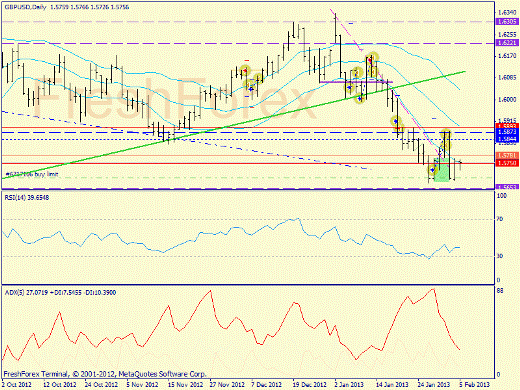Click the 5 Feb 2013 date label
Viewport: 520px width, 390px height.
[x=475, y=385]
